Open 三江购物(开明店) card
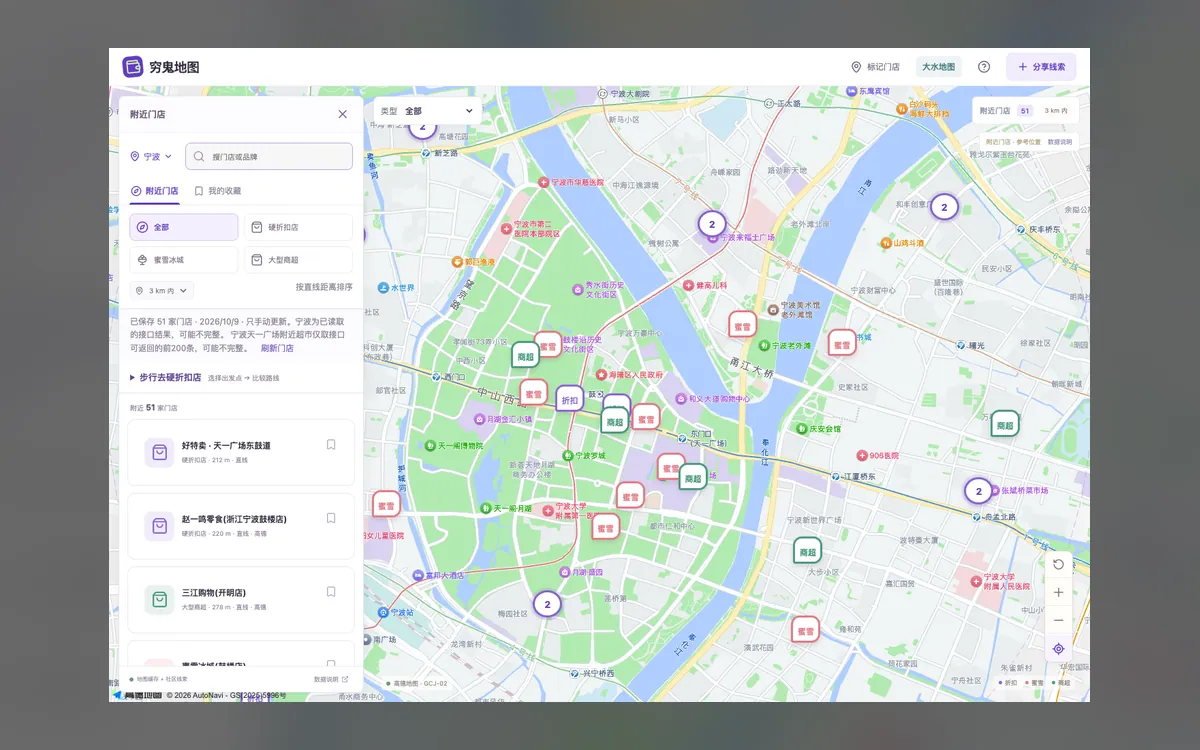The width and height of the screenshot is (1200, 750). coord(241,599)
